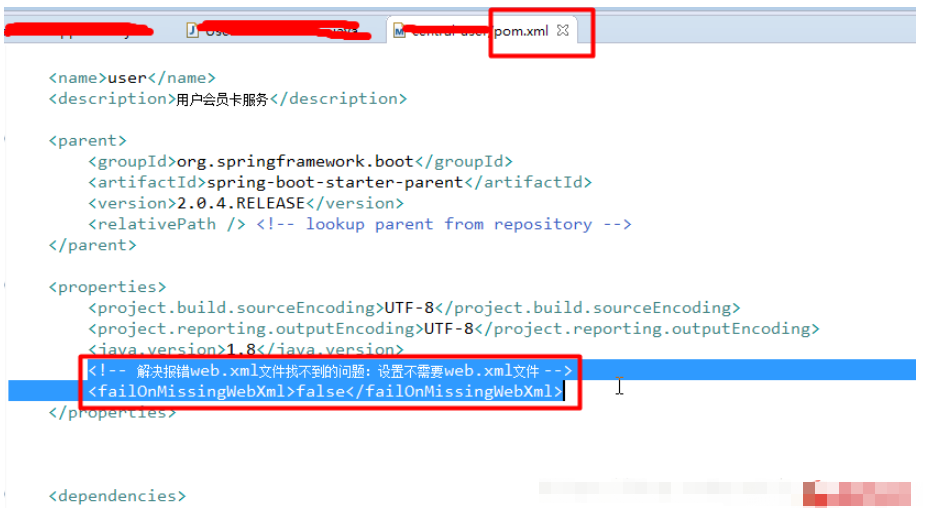927x508 pixels.
Task: Click the Java file icon on second tab
Action: [x=192, y=30]
